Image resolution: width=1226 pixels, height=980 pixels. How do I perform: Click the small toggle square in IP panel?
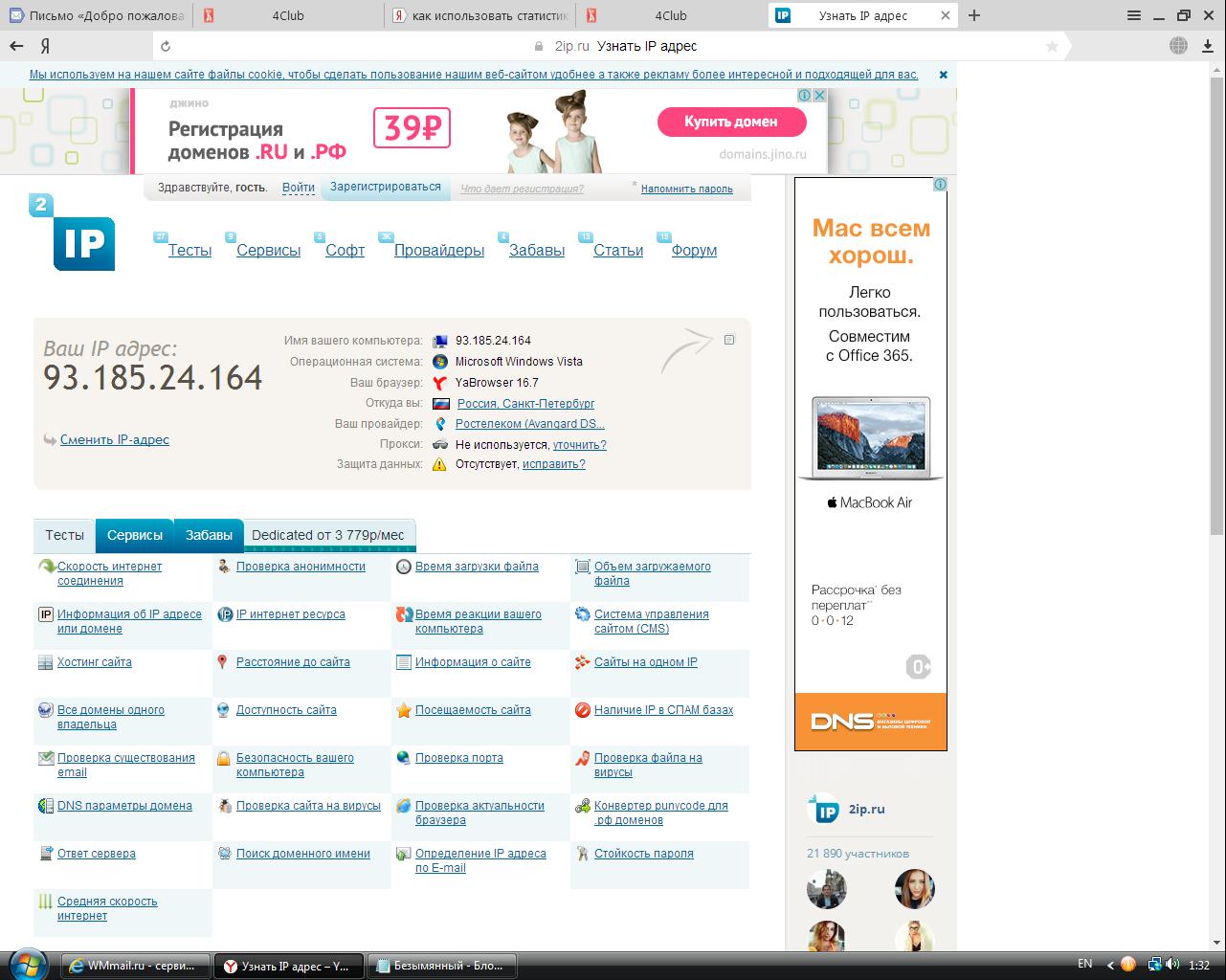coord(729,340)
